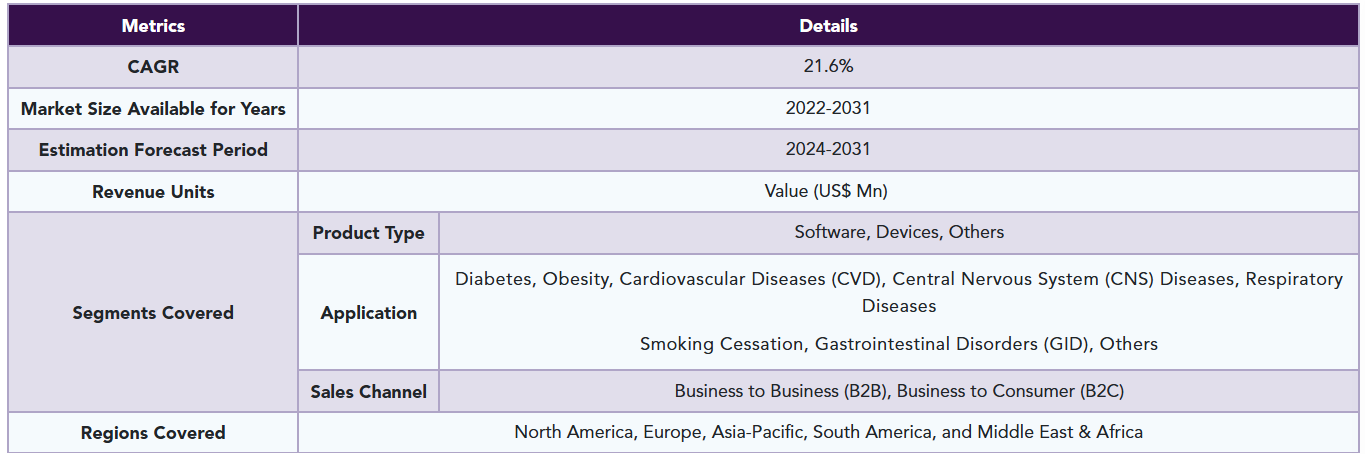The image size is (1365, 454).
Task: Click the Metrics column header
Action: pos(153,26)
